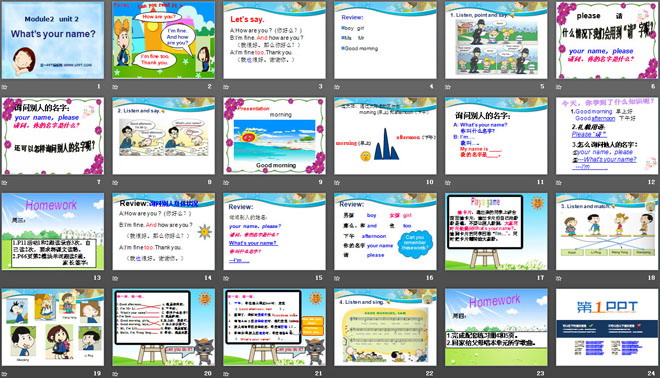Click the animation star under slide 14

[115, 278]
